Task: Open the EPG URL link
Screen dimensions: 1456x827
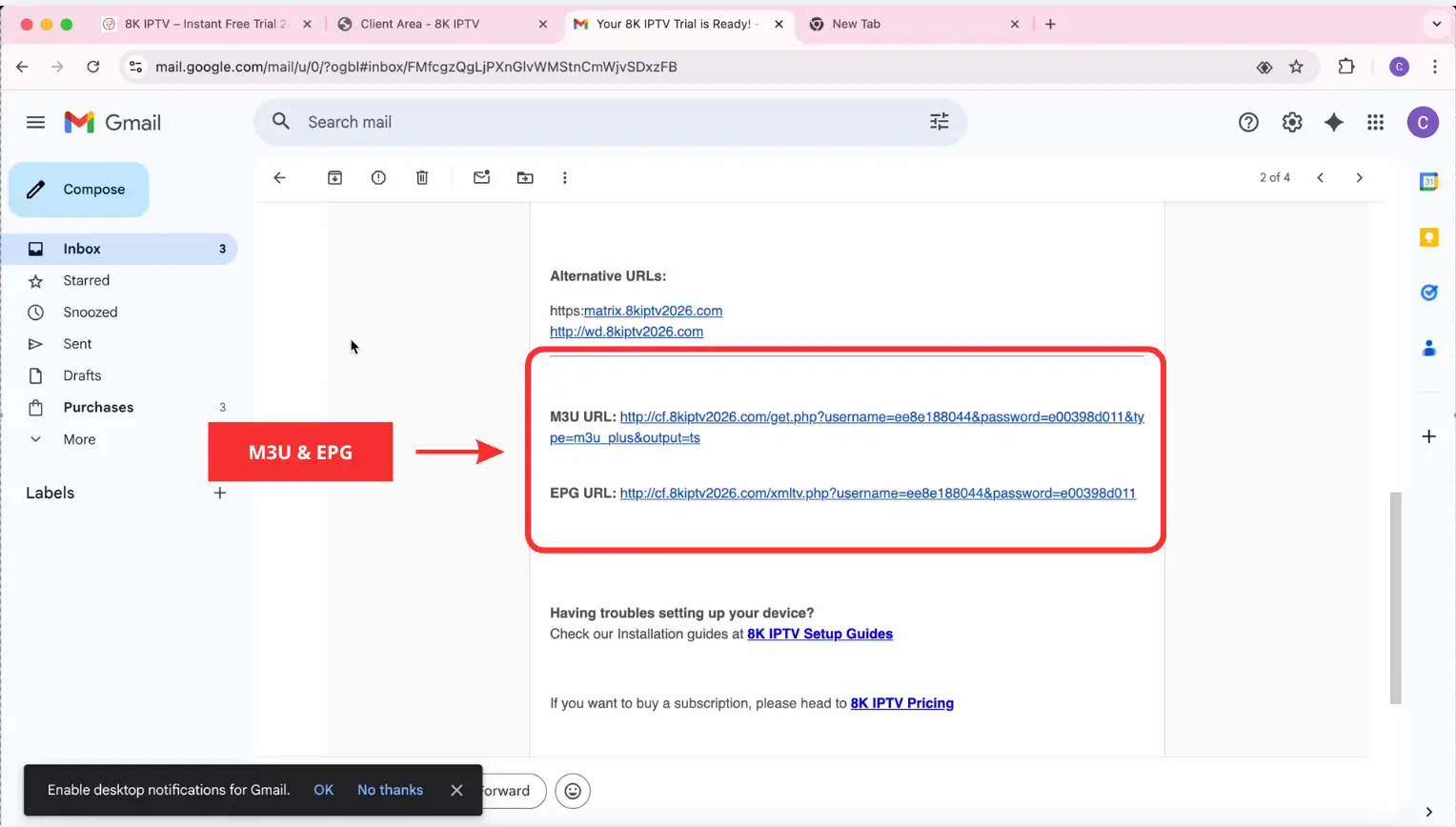Action: pos(878,494)
